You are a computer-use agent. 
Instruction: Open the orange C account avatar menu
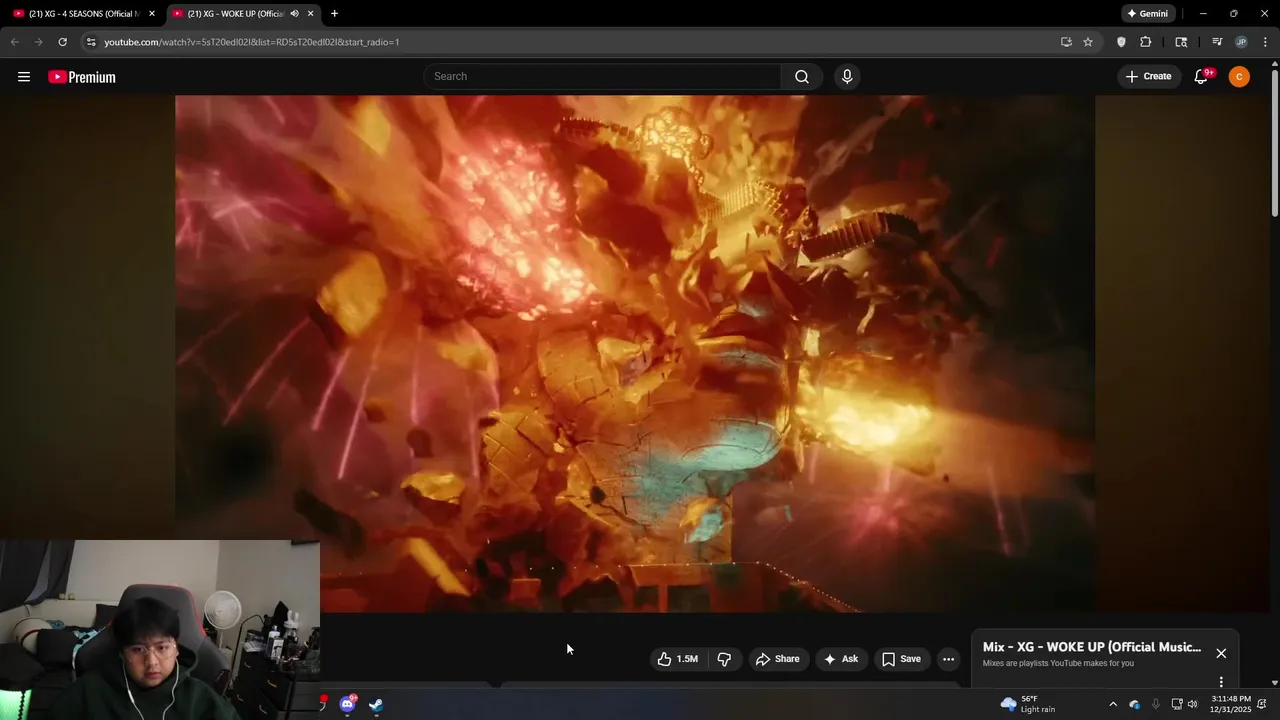coord(1239,77)
